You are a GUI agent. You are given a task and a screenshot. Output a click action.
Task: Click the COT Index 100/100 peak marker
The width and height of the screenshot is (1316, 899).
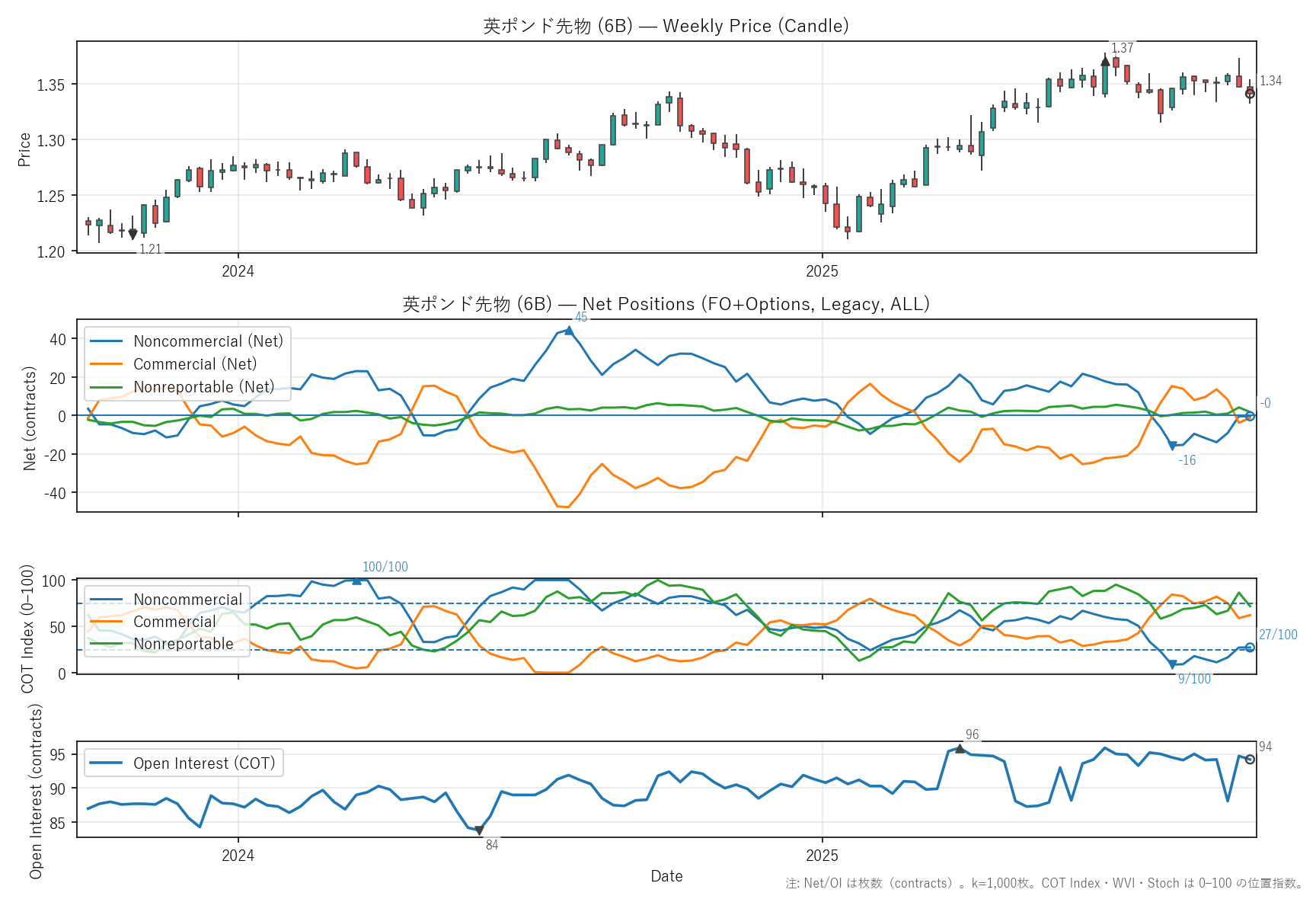[356, 581]
